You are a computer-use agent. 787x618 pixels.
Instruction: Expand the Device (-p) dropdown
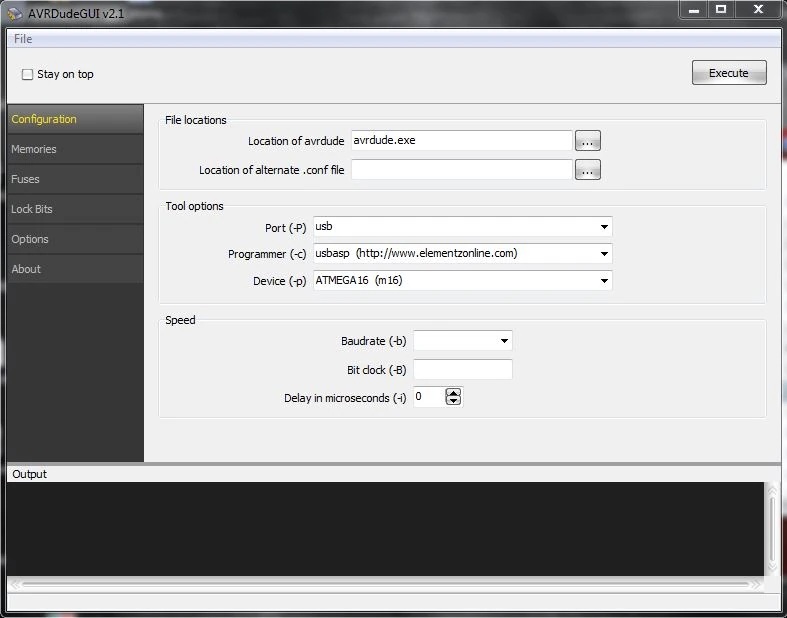coord(604,281)
